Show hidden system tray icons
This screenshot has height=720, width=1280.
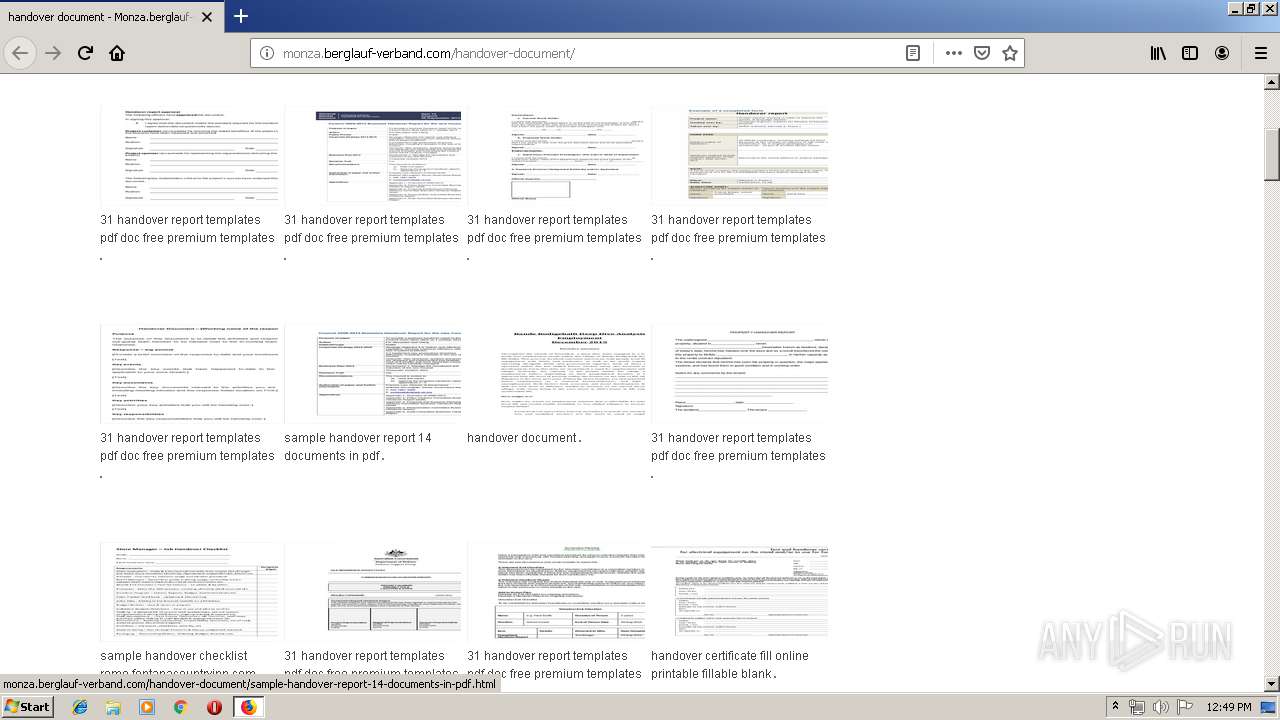click(x=1115, y=707)
